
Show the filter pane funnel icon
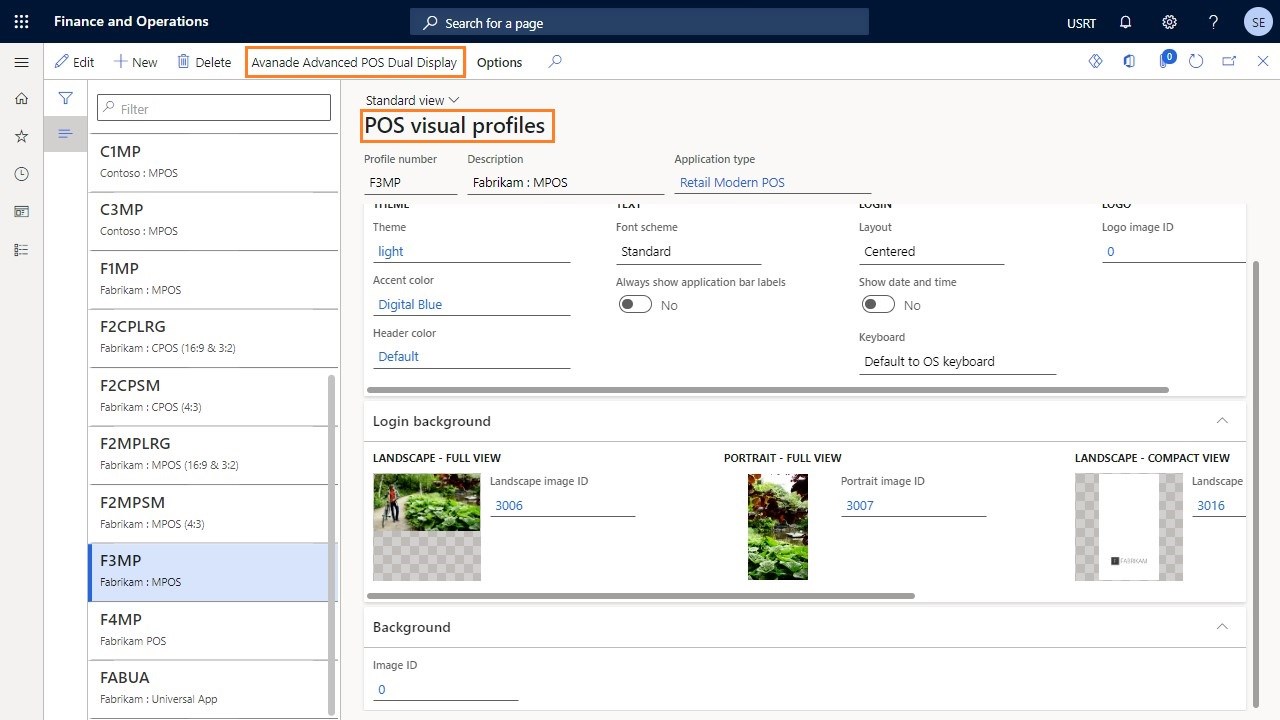(65, 98)
